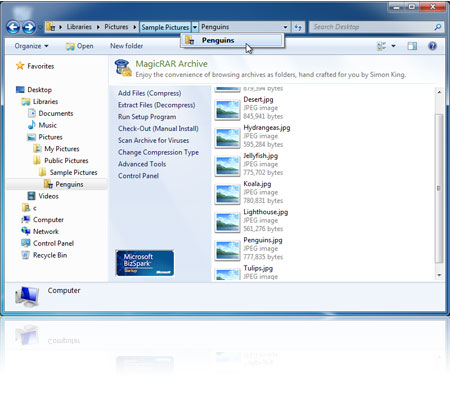This screenshot has width=450, height=400.
Task: Click Scan Archive for Viruses link
Action: pos(153,140)
